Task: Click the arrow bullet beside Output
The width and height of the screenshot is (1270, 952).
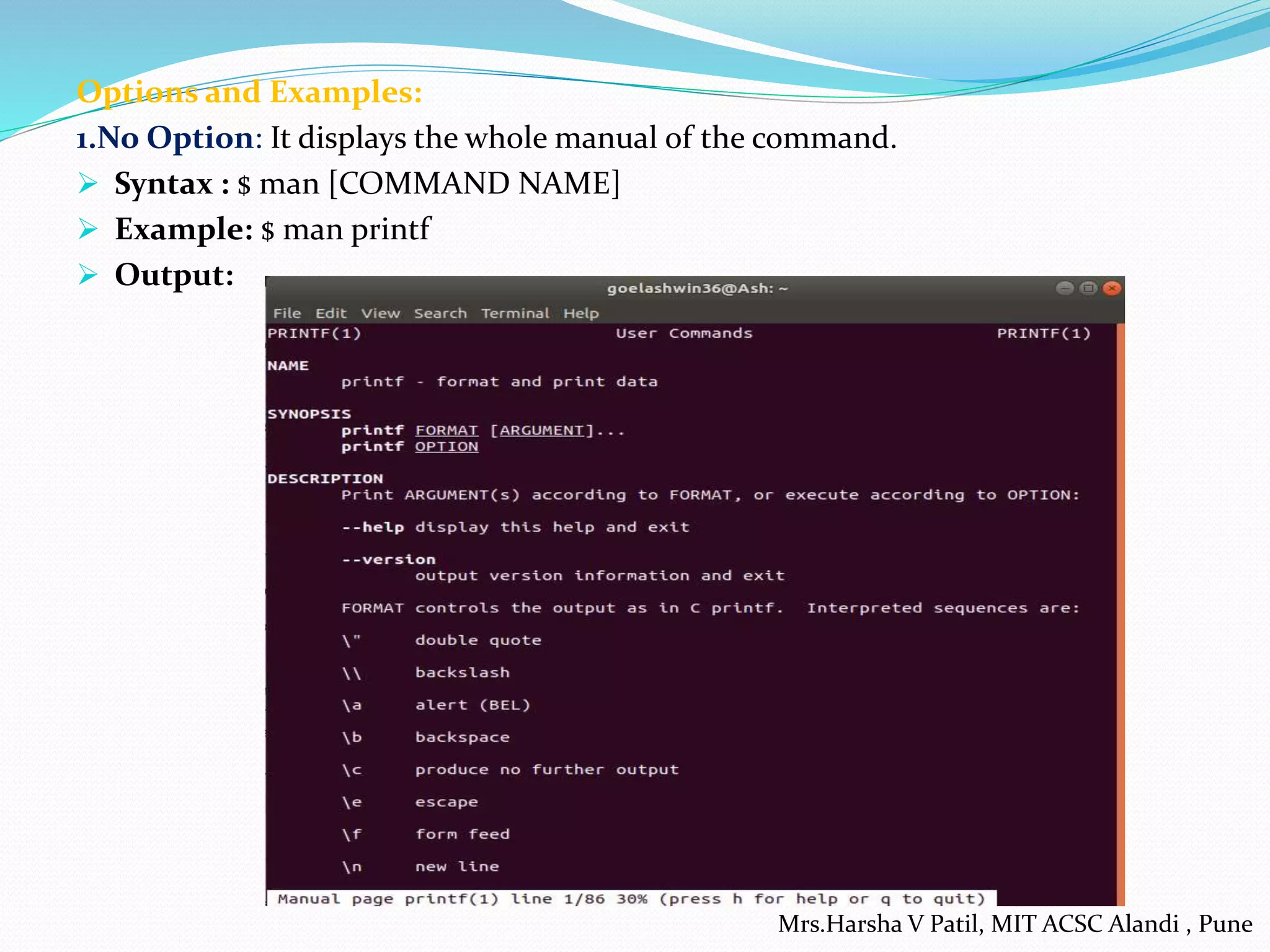Action: coord(88,275)
